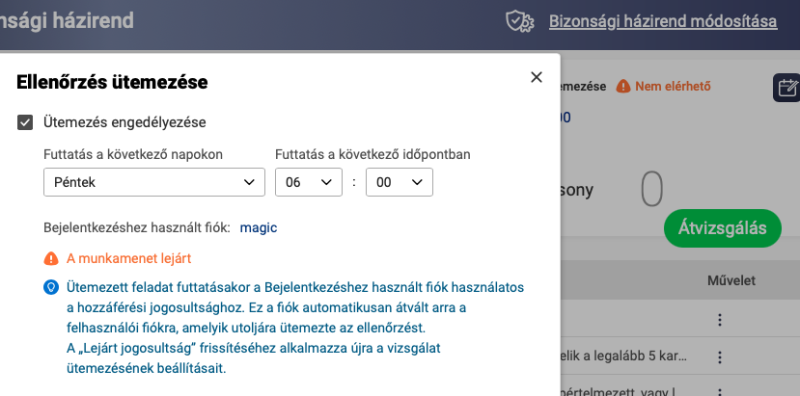
Task: Click the orange session expired warning icon
Action: point(51,259)
